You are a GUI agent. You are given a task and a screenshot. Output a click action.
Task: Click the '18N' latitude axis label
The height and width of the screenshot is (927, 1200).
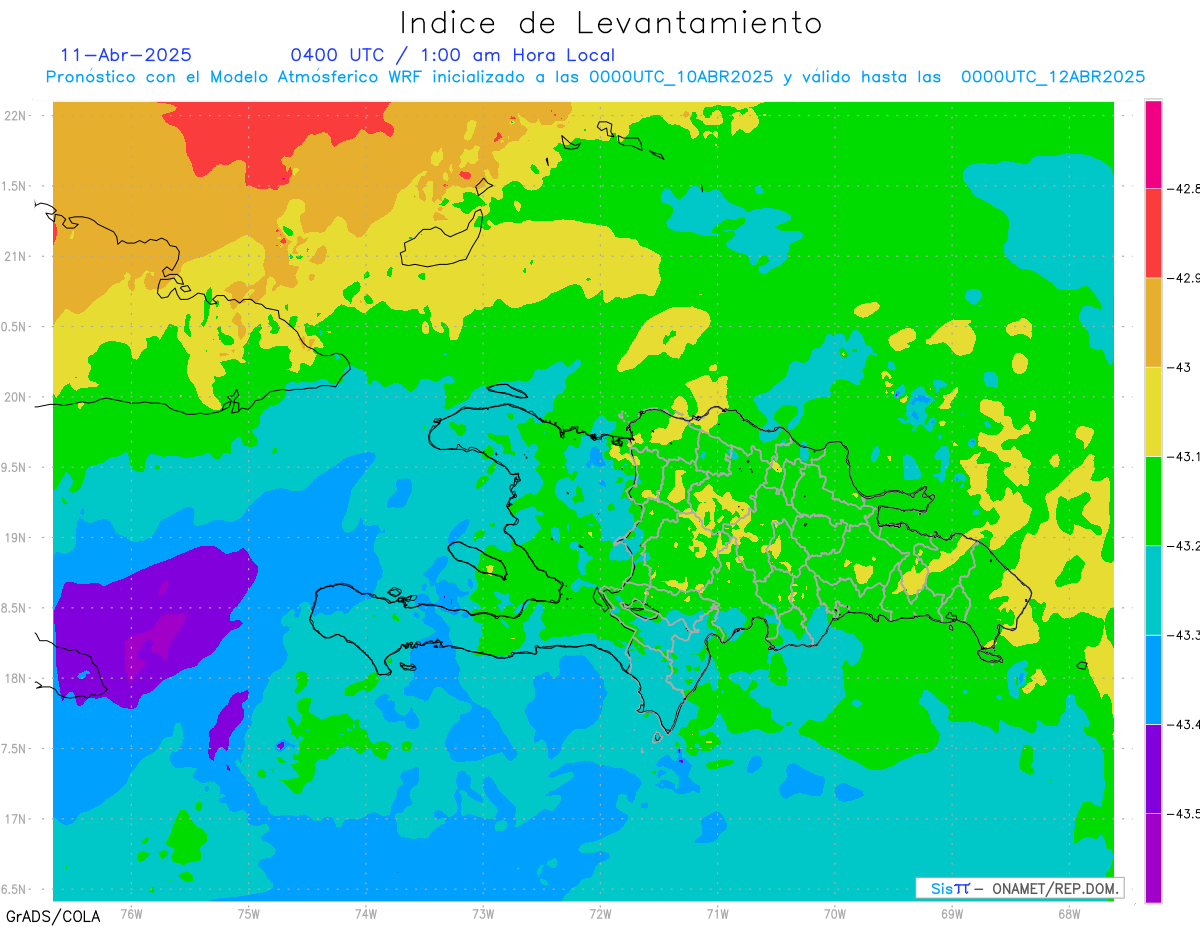coord(15,678)
